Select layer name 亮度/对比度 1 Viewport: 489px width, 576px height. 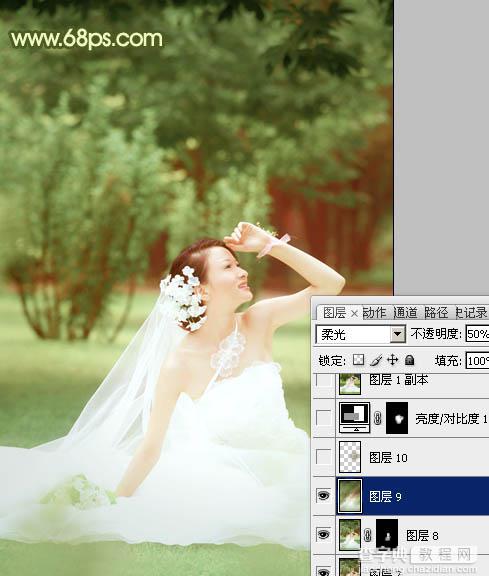452,419
